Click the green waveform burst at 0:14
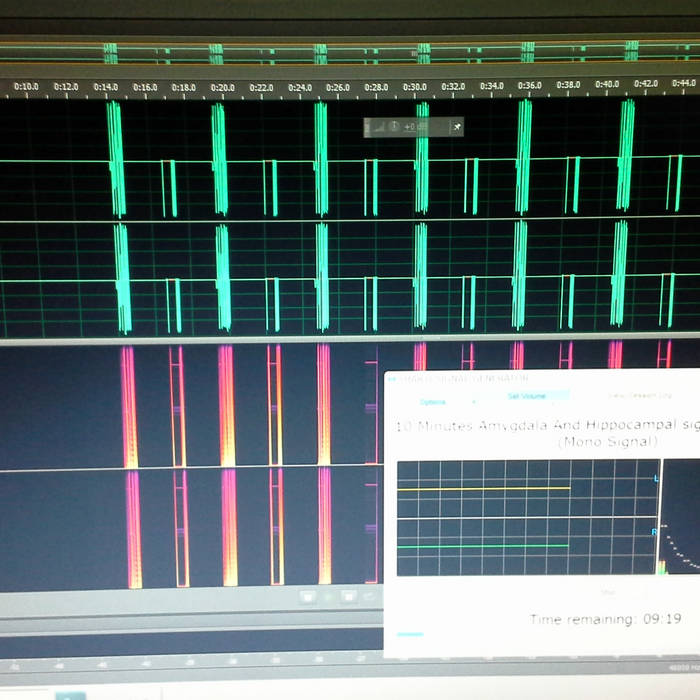 point(116,160)
